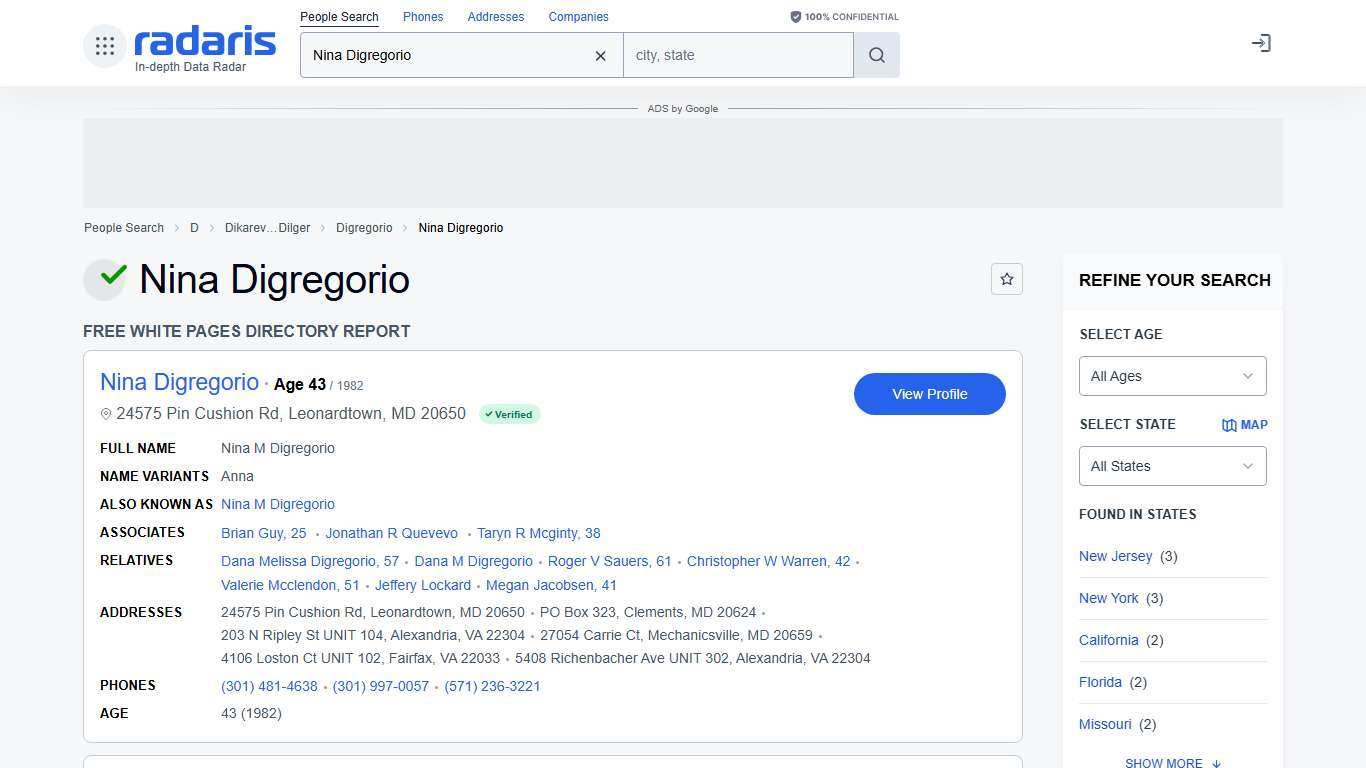Open relative Dana Melissa Digregorio, 57
The image size is (1366, 768).
click(310, 561)
